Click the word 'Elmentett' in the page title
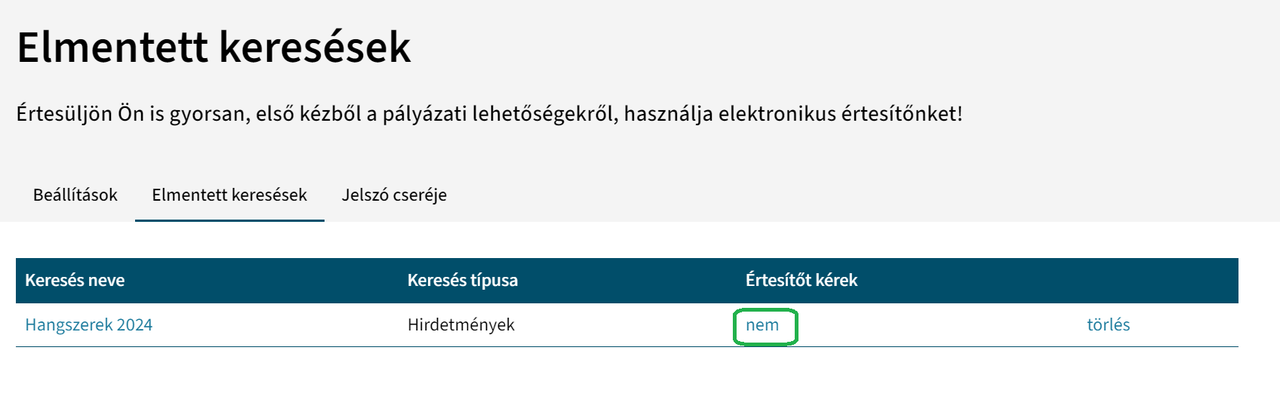The width and height of the screenshot is (1280, 415). [117, 48]
